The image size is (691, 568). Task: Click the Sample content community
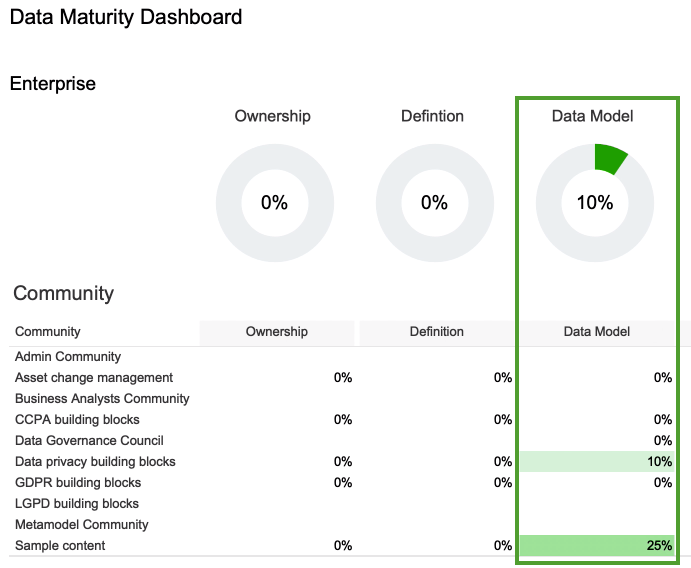(60, 546)
